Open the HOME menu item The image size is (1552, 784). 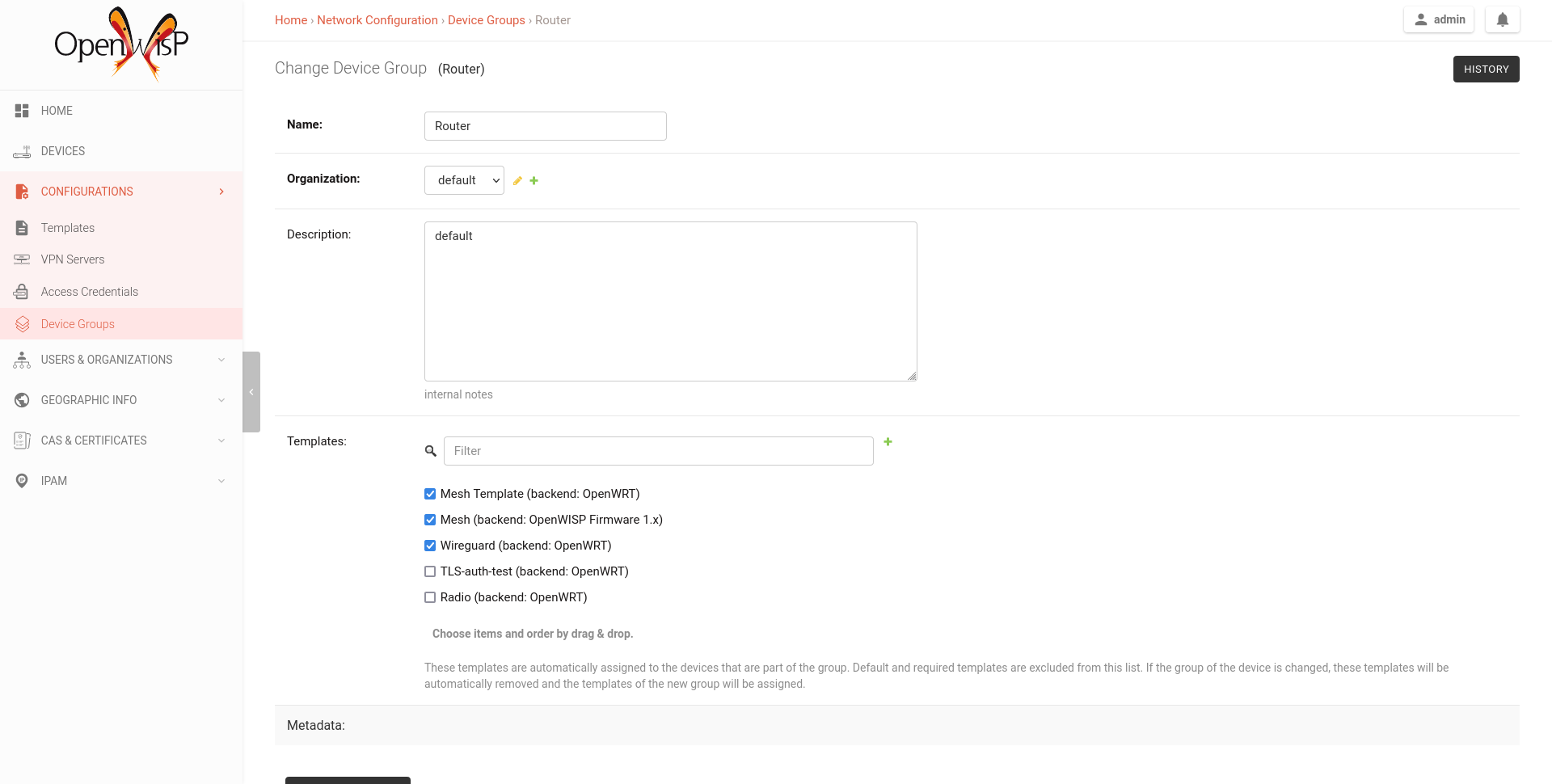[x=121, y=111]
